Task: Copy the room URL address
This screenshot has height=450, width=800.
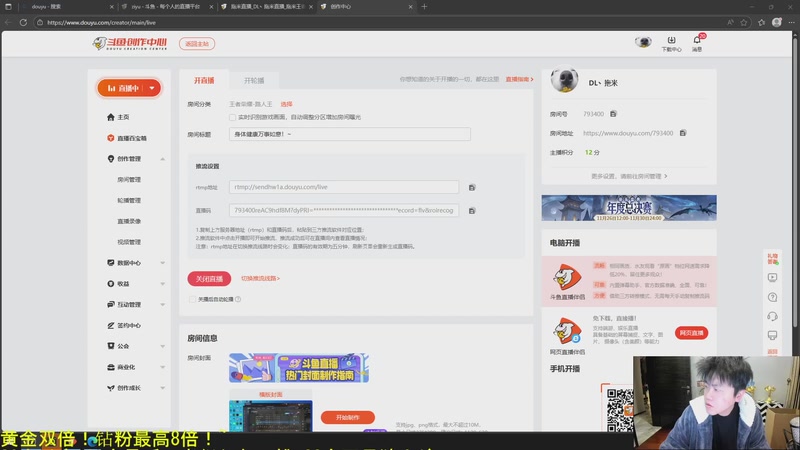Action: click(683, 133)
